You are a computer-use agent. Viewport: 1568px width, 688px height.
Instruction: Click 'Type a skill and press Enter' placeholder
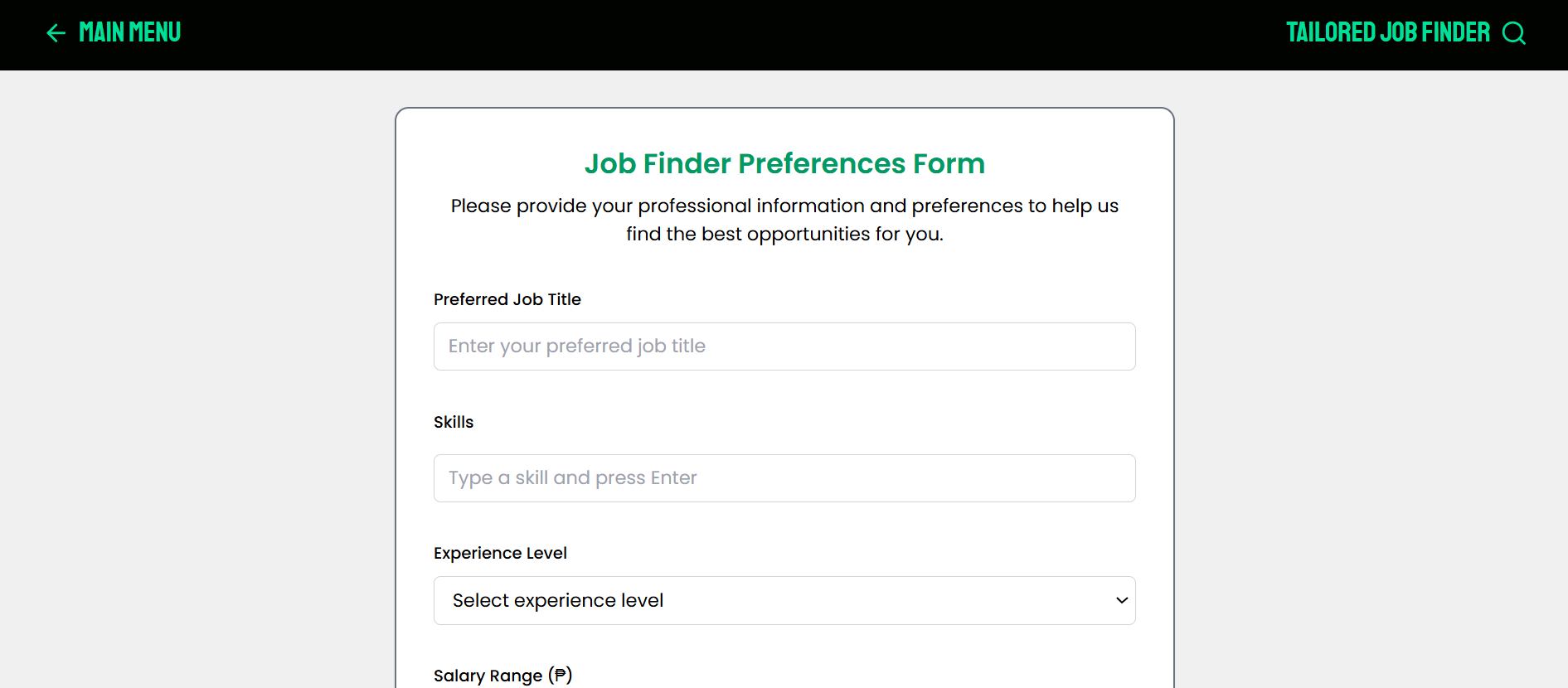pyautogui.click(x=572, y=478)
